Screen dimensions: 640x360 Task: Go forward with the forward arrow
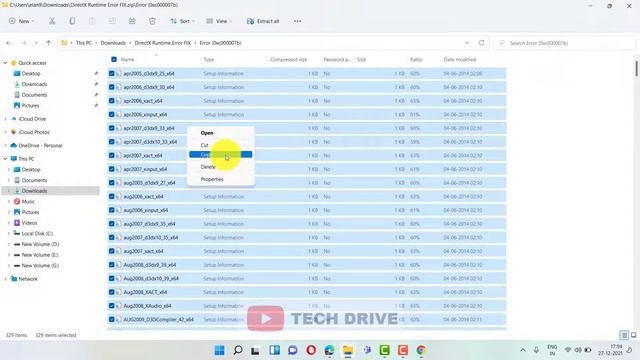(x=24, y=43)
